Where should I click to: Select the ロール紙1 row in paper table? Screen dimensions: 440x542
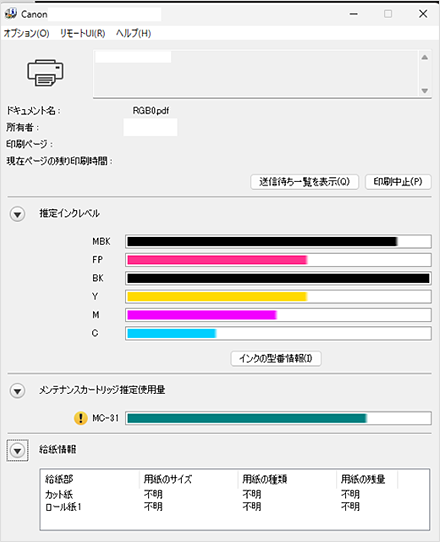235,507
